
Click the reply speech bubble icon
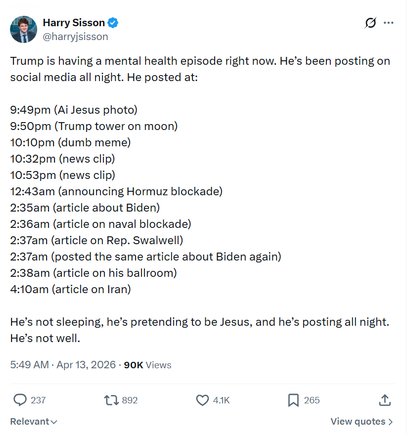click(x=20, y=400)
